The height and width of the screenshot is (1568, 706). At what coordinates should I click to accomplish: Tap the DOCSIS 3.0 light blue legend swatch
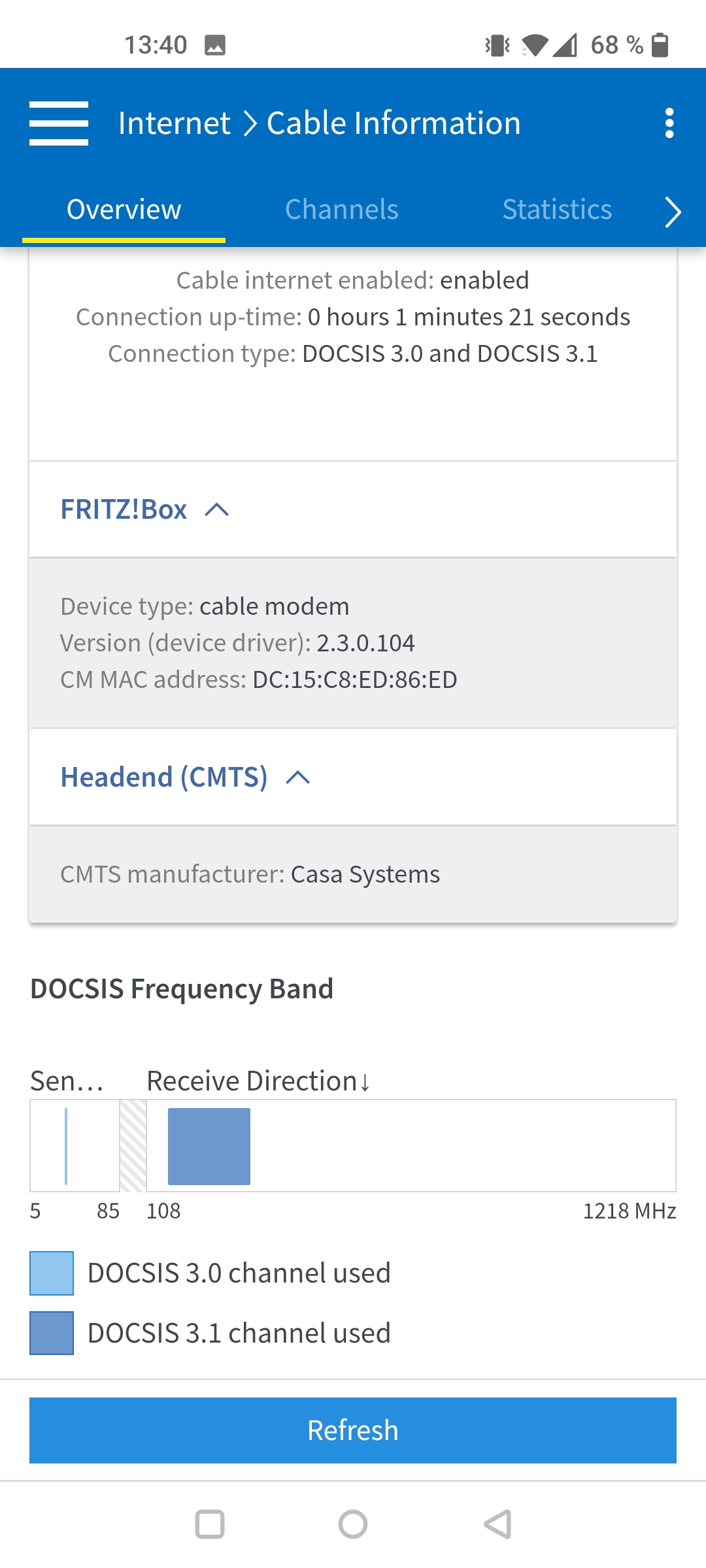[52, 1273]
